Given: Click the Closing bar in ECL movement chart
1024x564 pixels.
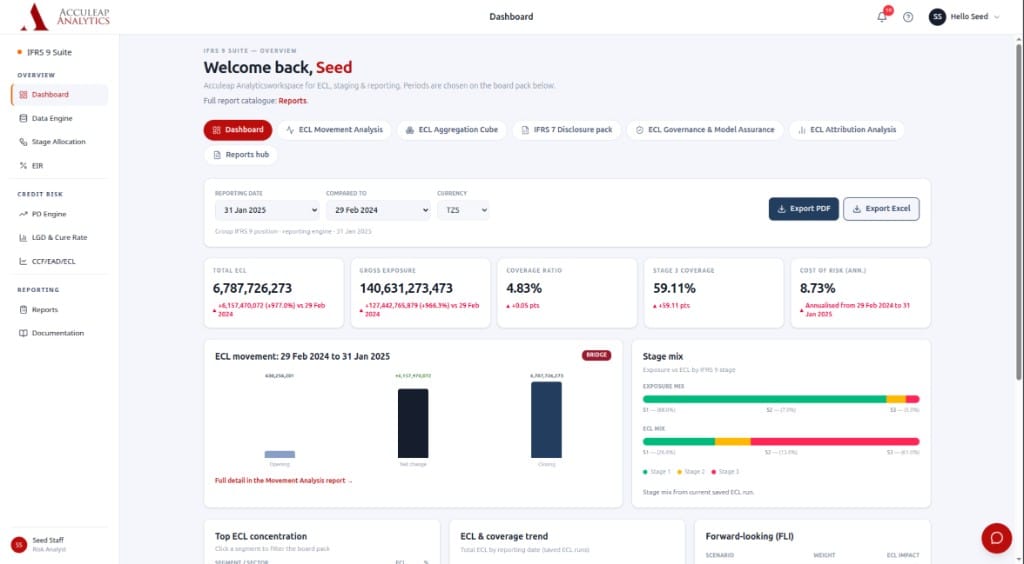Looking at the screenshot, I should [x=546, y=420].
